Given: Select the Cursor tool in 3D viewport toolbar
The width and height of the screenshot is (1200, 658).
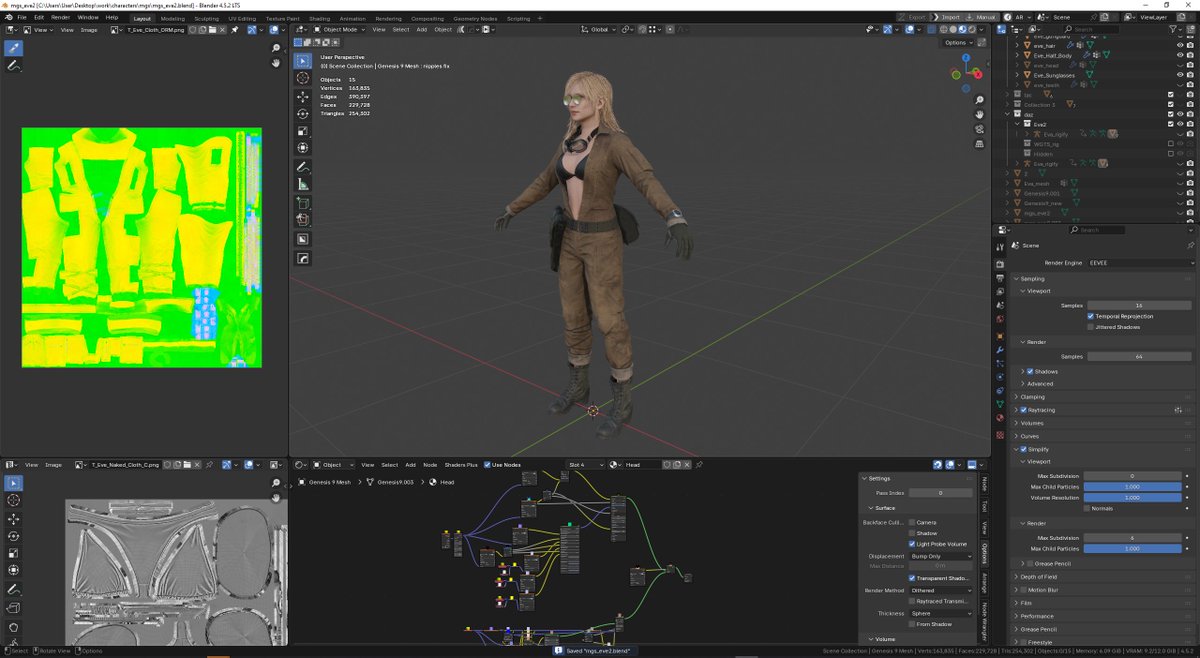Looking at the screenshot, I should [x=303, y=78].
